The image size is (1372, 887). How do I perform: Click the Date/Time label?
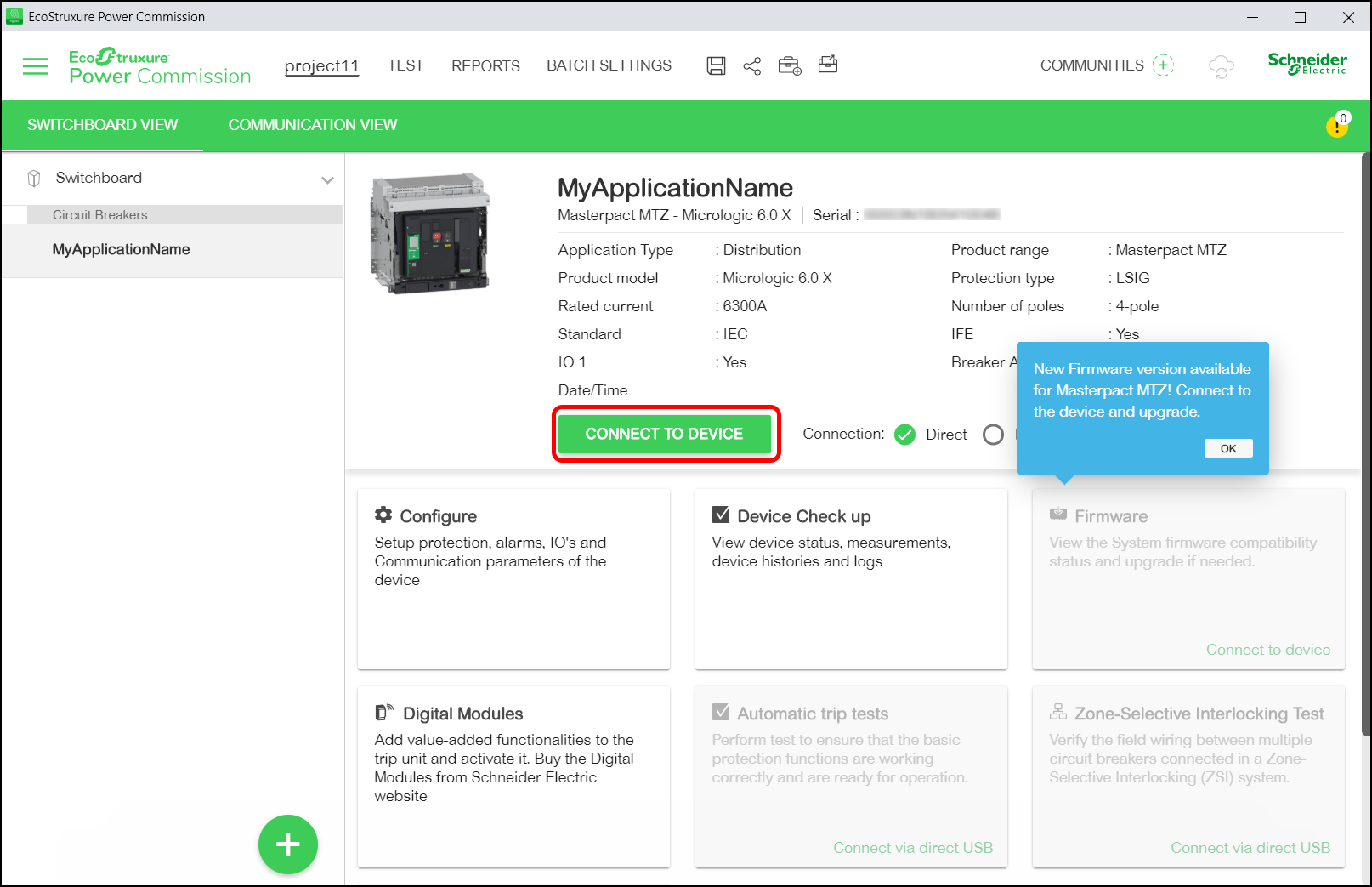[x=592, y=390]
